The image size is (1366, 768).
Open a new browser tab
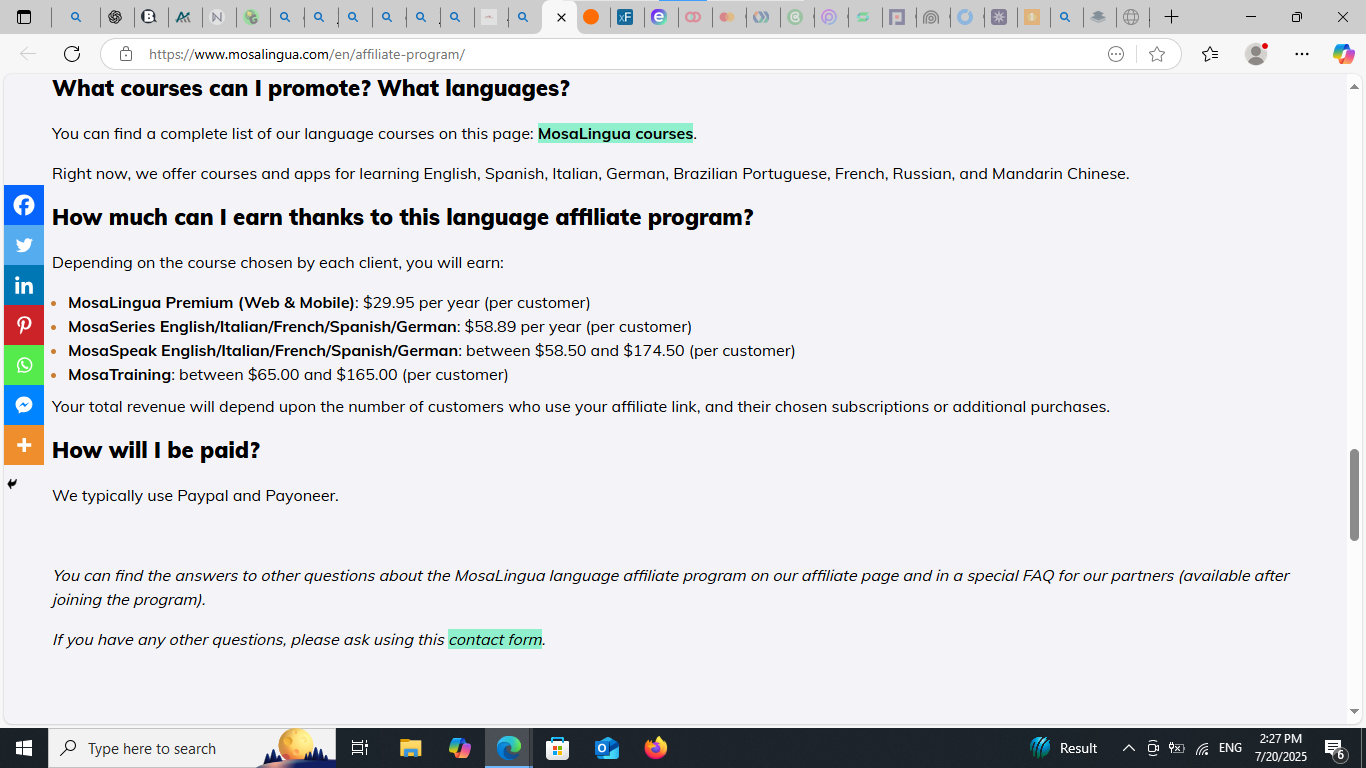pyautogui.click(x=1171, y=17)
